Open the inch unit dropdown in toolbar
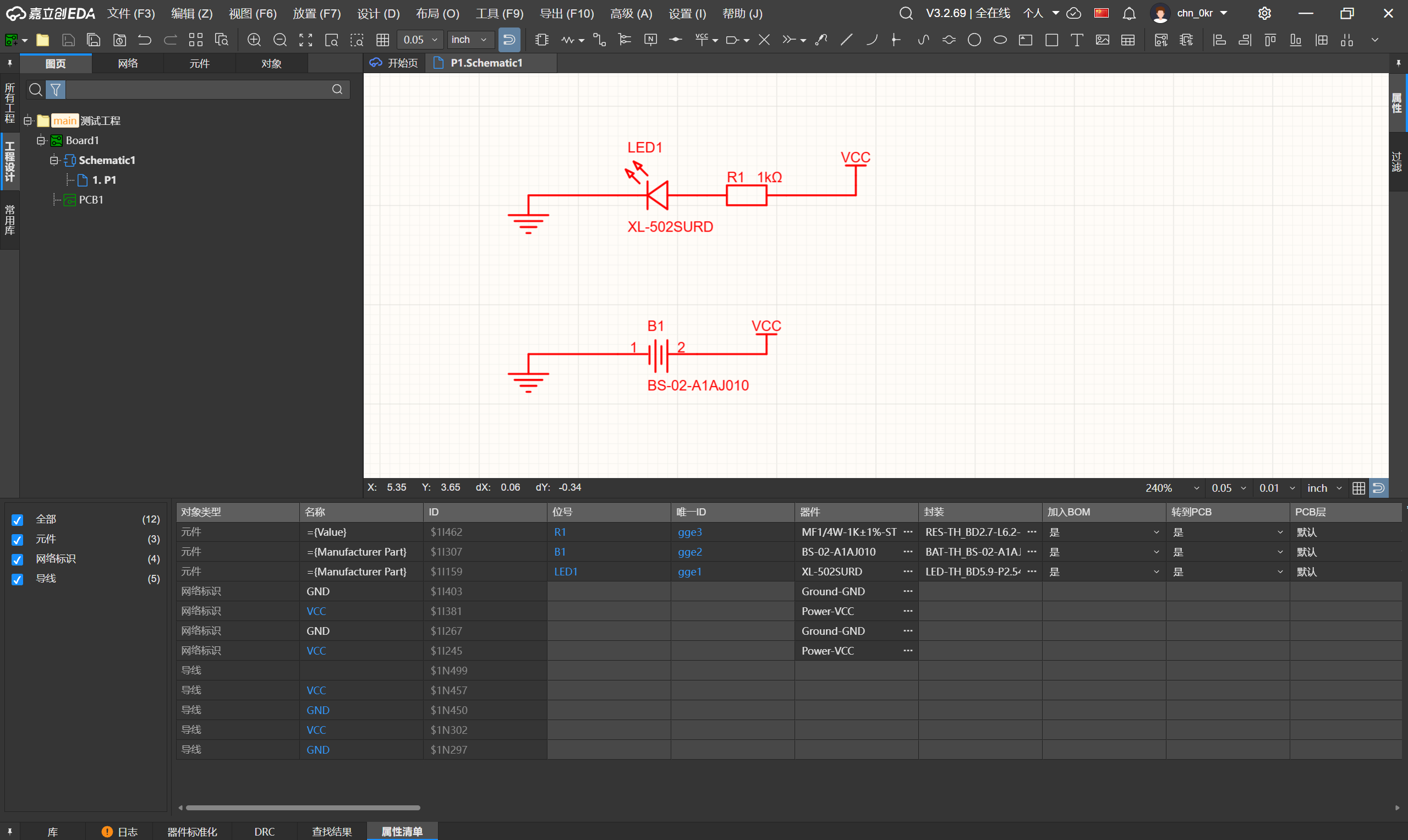This screenshot has width=1408, height=840. tap(469, 40)
